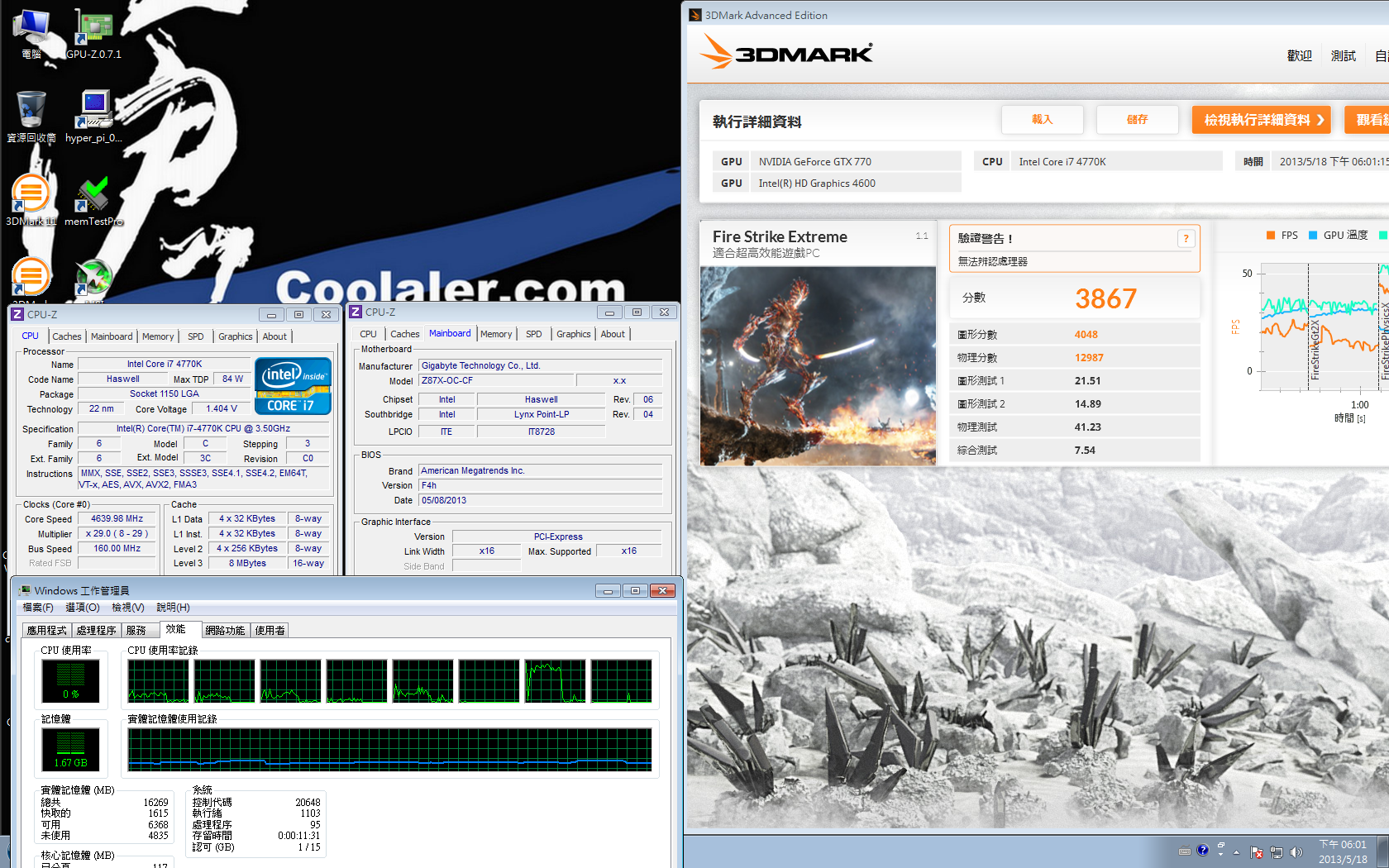Viewport: 1389px width, 868px height.
Task: Click the CPU 使用率 gauge in Task Manager
Action: [x=71, y=681]
